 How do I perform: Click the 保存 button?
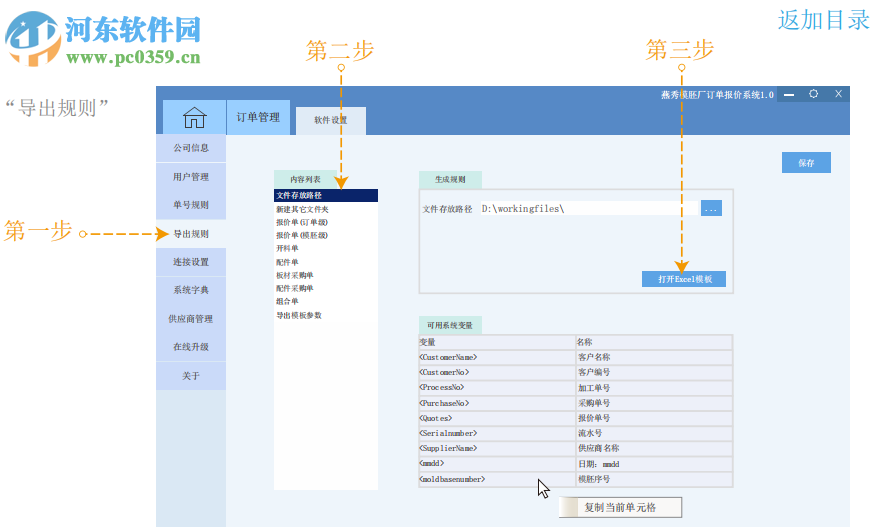(x=806, y=163)
